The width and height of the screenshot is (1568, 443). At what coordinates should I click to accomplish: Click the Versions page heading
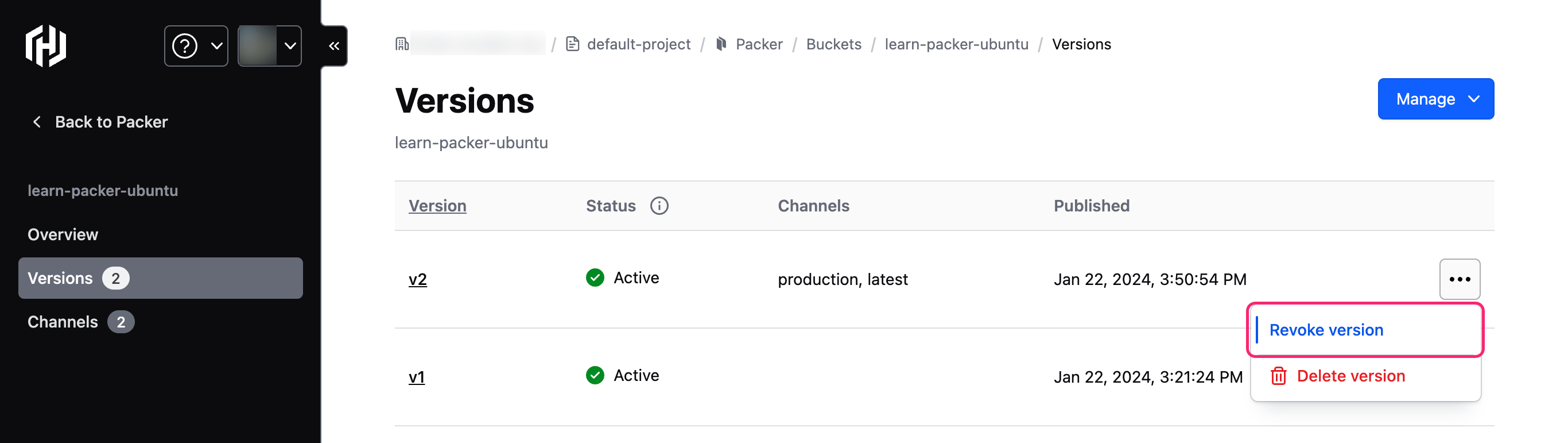464,101
